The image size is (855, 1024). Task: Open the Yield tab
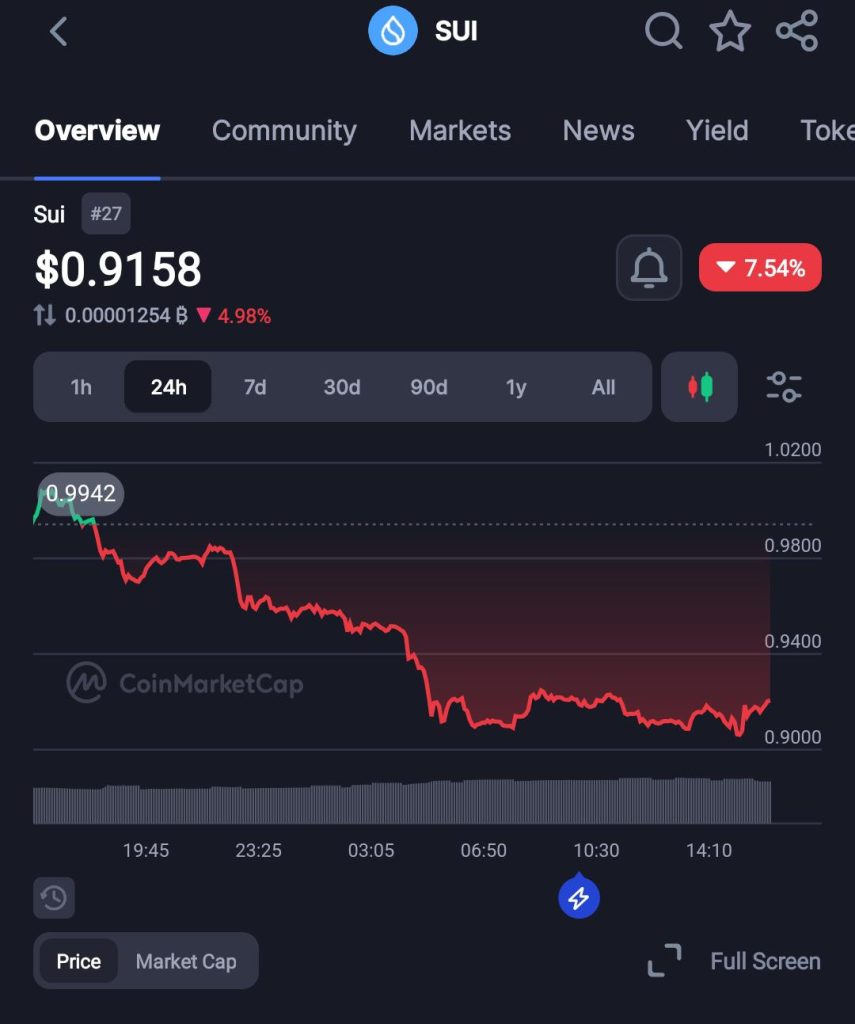tap(717, 131)
